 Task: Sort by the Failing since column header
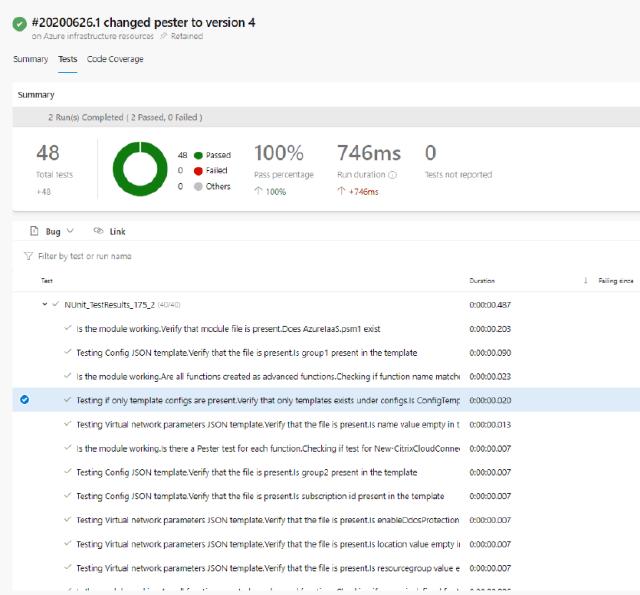[615, 281]
